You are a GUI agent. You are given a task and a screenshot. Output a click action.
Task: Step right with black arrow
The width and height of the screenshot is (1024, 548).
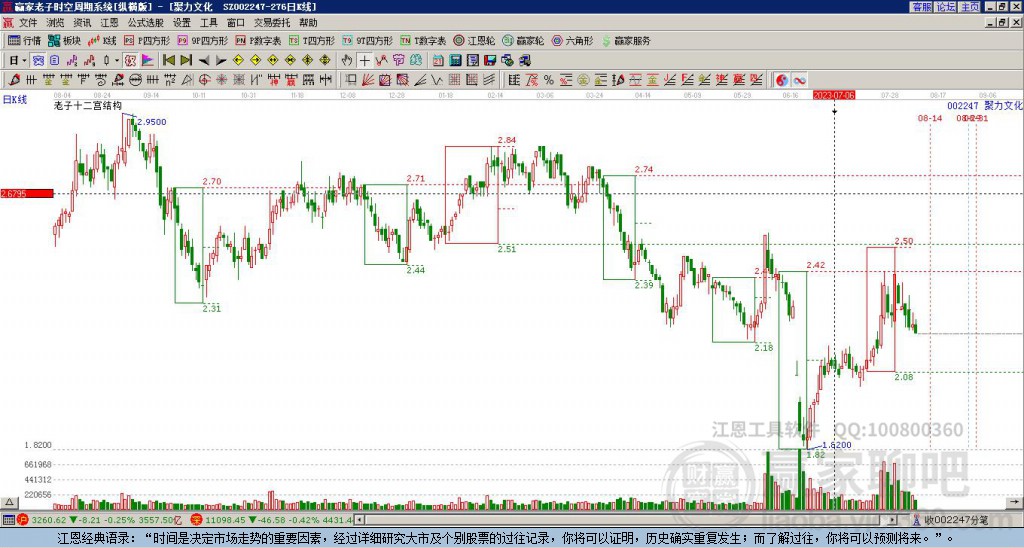[x=221, y=61]
